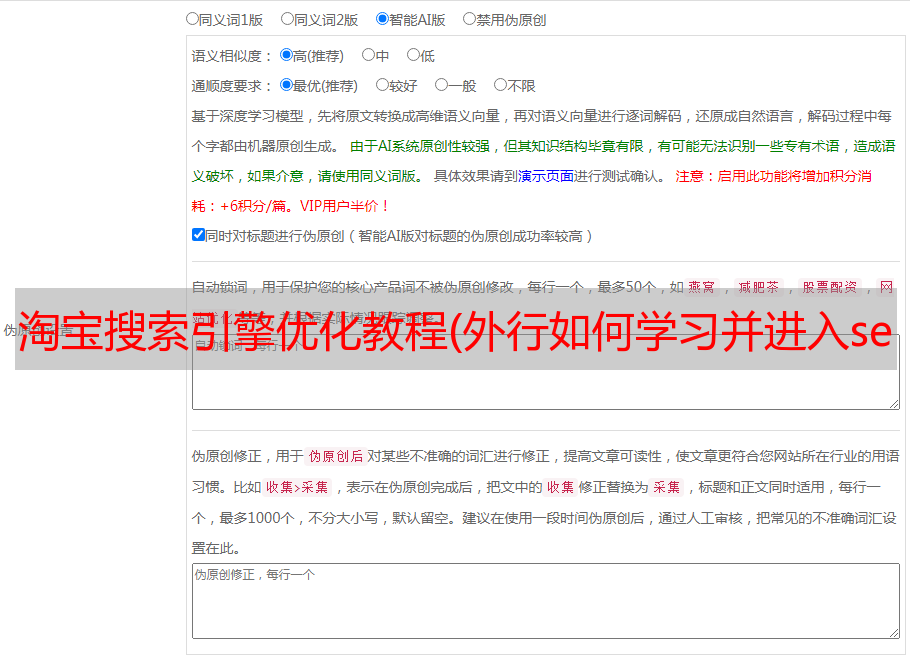This screenshot has height=658, width=911.
Task: Click the red 注意：启用此功能将增加积分消耗 notice
Action: pos(773,176)
